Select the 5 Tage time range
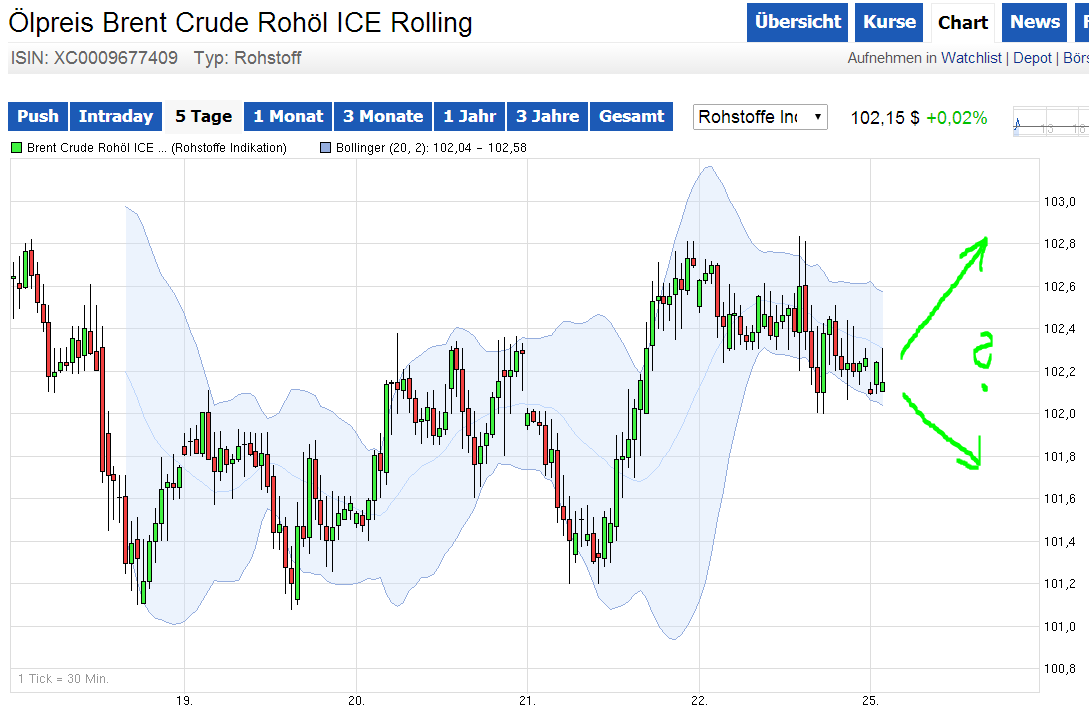Image resolution: width=1089 pixels, height=711 pixels. click(203, 116)
